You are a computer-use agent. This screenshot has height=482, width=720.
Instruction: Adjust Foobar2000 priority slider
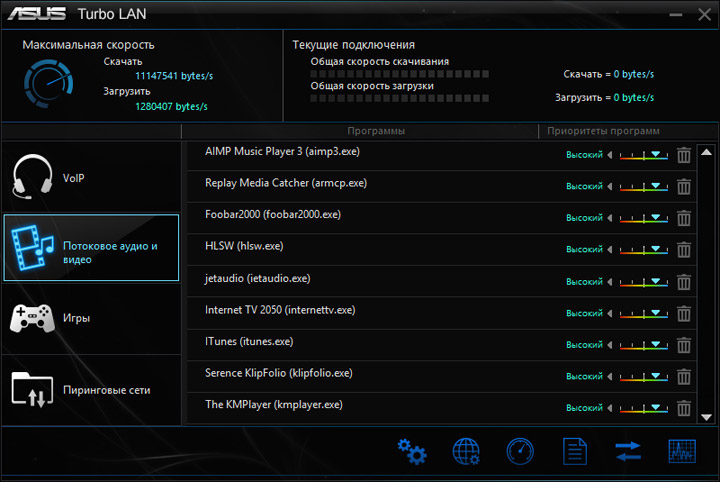[x=644, y=218]
